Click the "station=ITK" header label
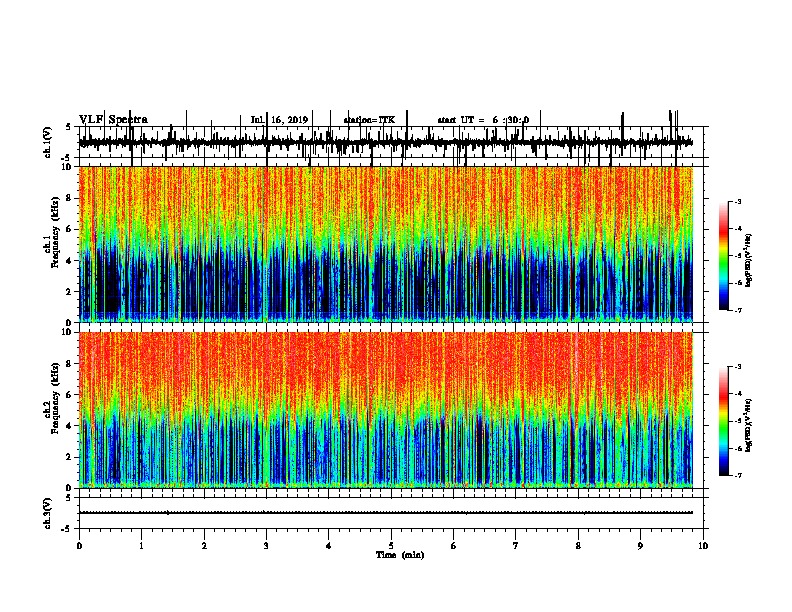This screenshot has width=792, height=612. pyautogui.click(x=369, y=120)
